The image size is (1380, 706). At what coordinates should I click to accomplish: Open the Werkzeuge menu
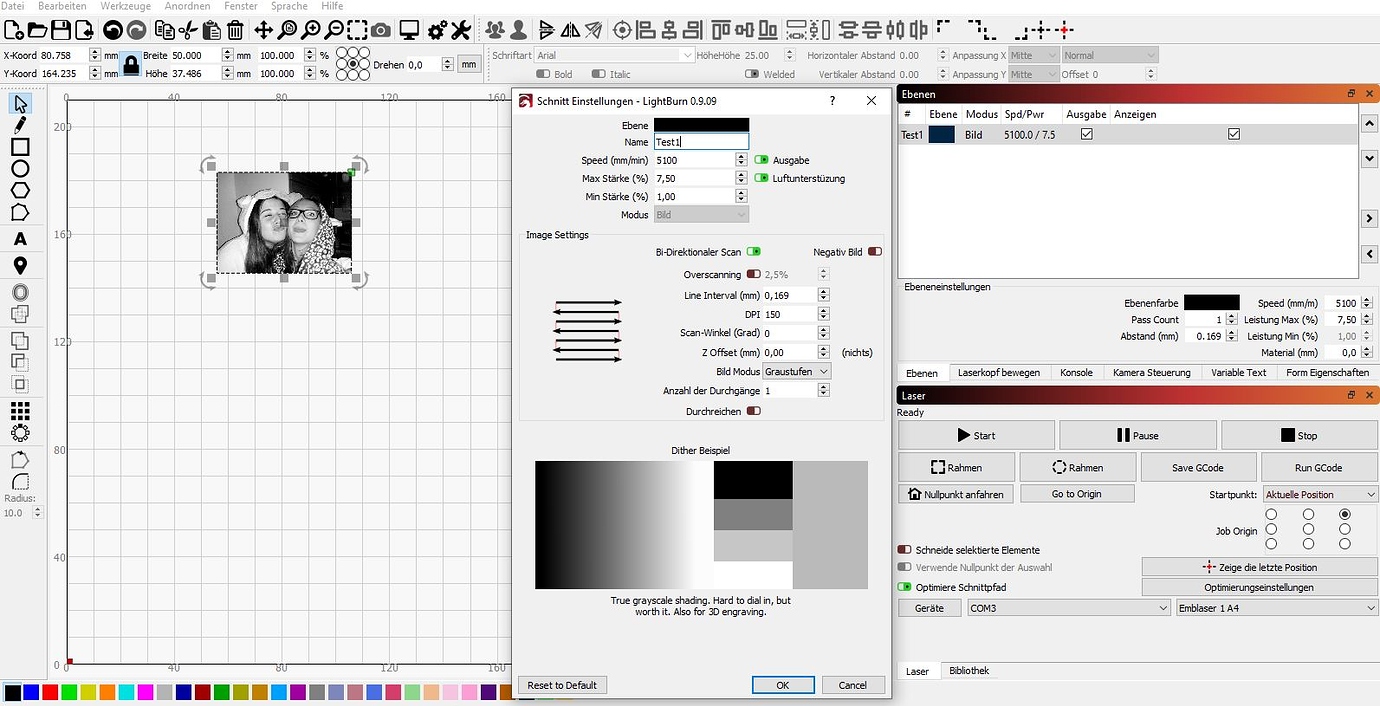[125, 6]
